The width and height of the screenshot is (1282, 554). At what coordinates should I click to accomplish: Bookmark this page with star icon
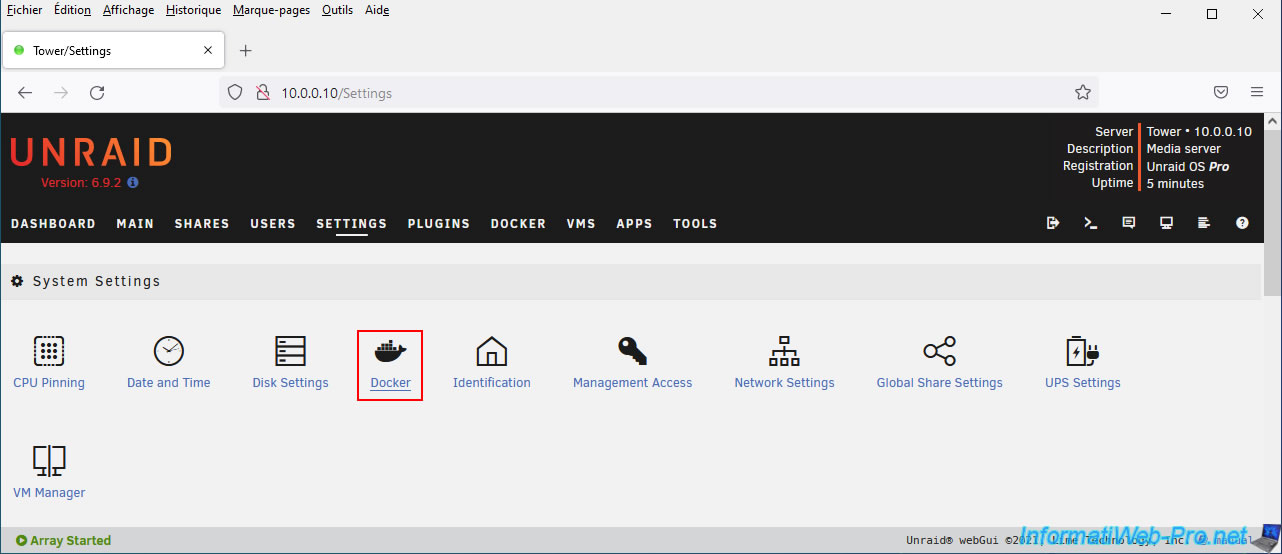[1082, 93]
